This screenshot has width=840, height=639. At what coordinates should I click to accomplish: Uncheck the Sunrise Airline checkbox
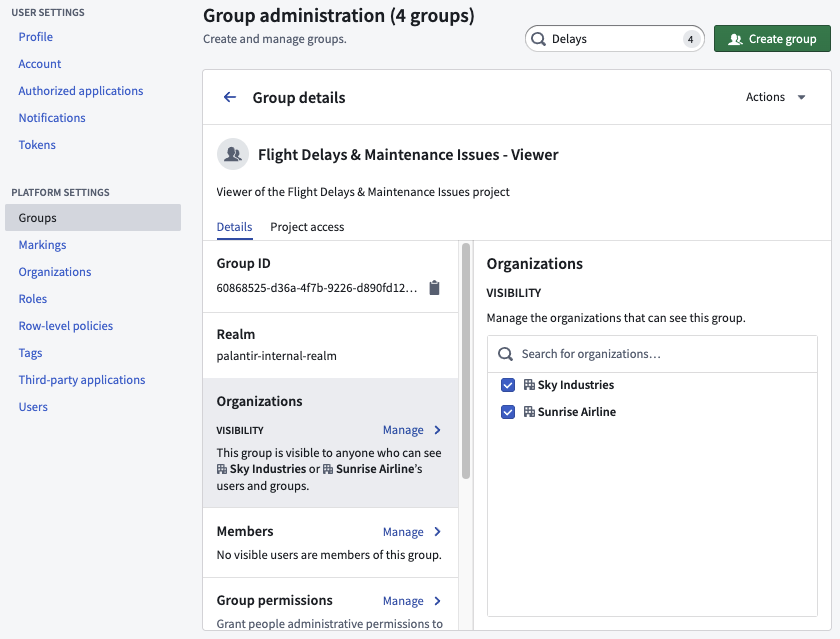pos(508,411)
